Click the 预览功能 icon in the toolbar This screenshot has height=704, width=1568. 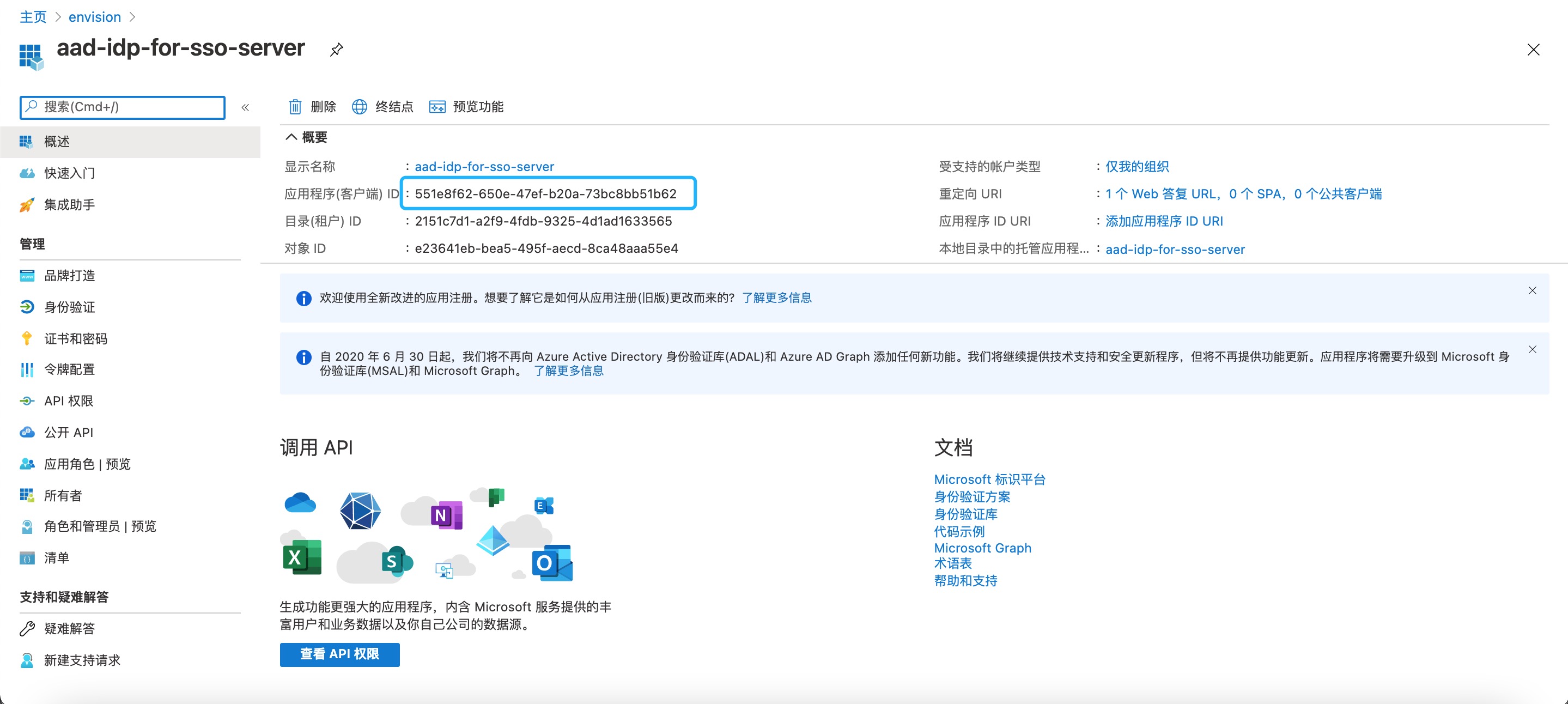click(x=437, y=107)
